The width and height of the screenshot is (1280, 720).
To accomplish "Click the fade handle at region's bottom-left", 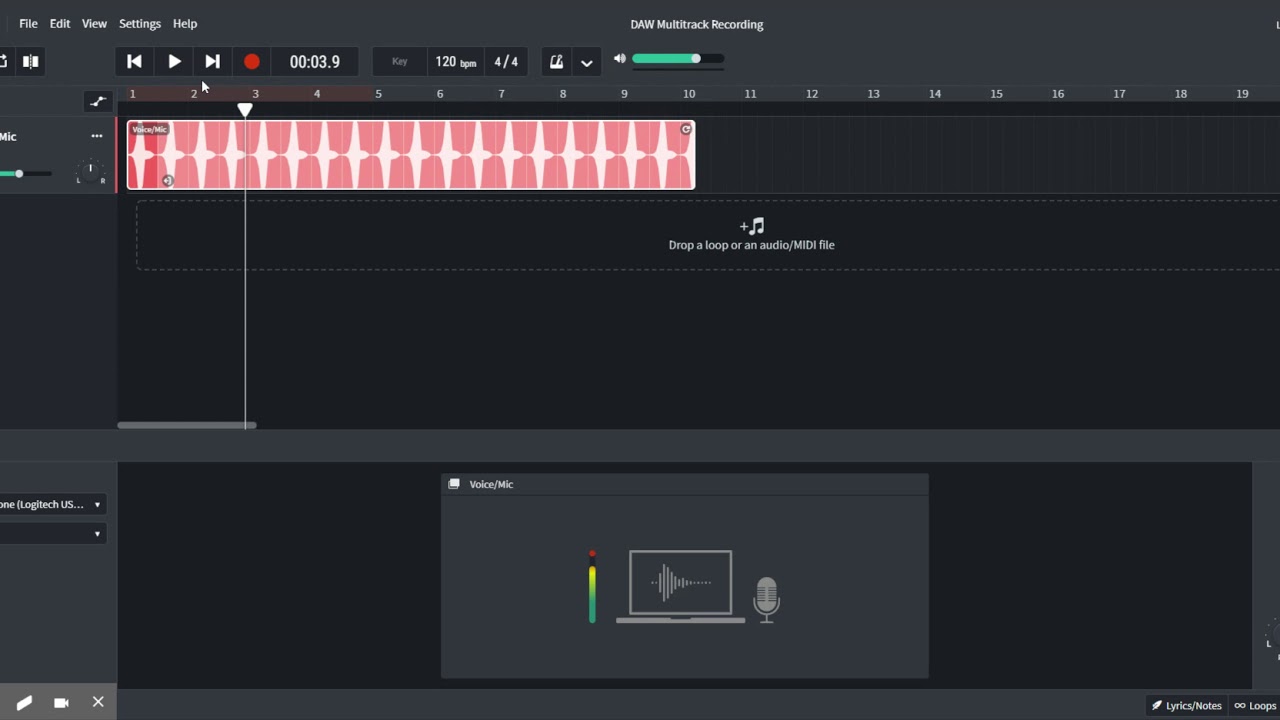I will click(168, 181).
